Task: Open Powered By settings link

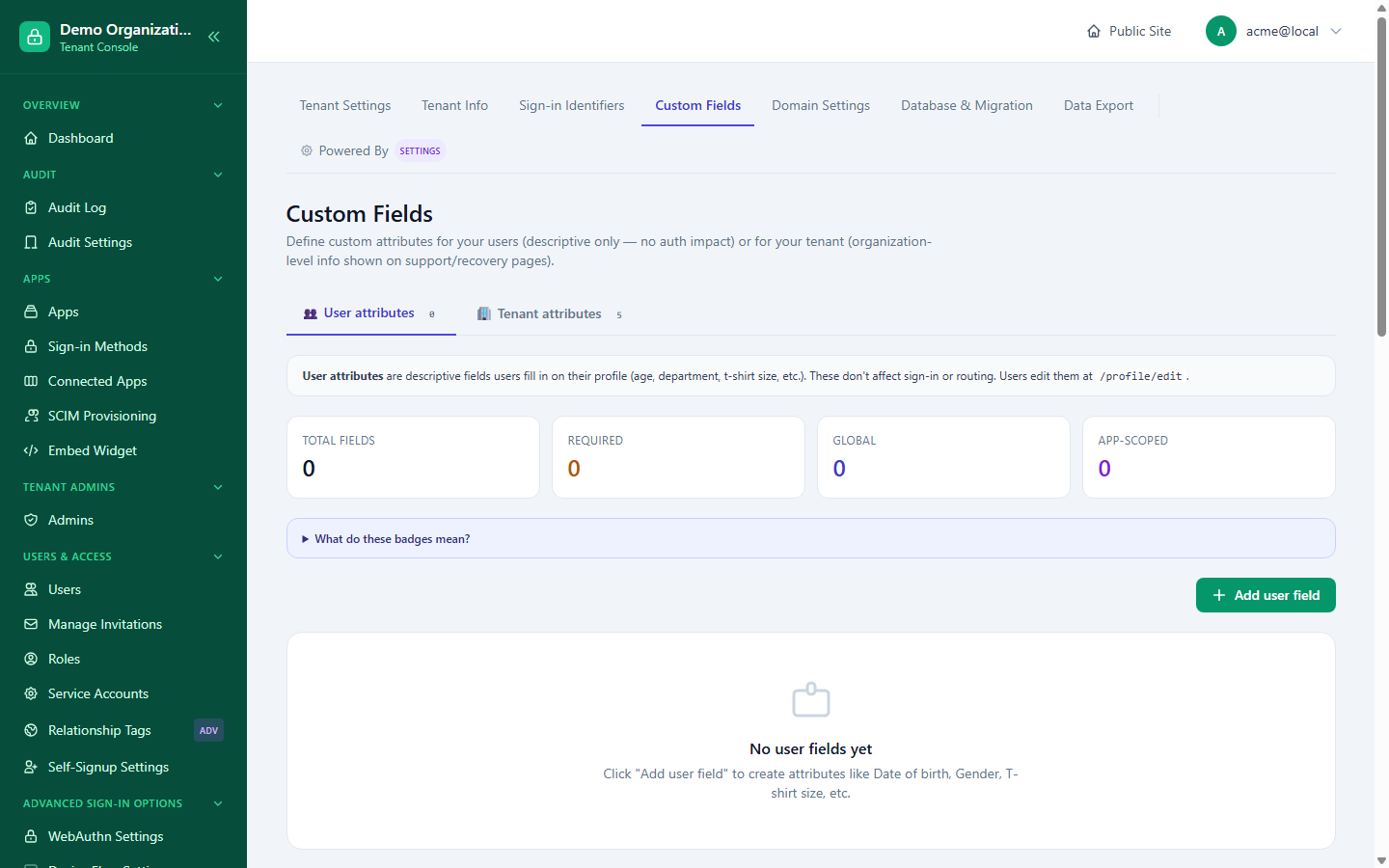Action: pos(371,150)
